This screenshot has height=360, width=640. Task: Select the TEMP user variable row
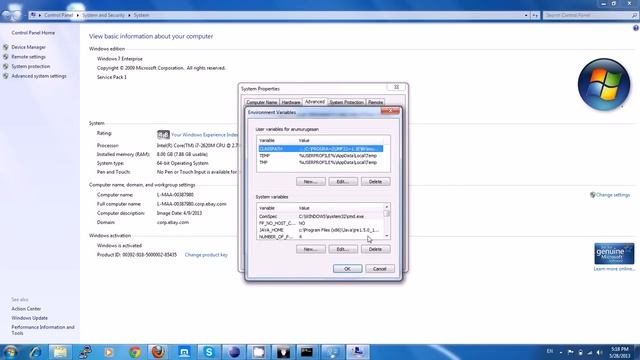coord(320,156)
